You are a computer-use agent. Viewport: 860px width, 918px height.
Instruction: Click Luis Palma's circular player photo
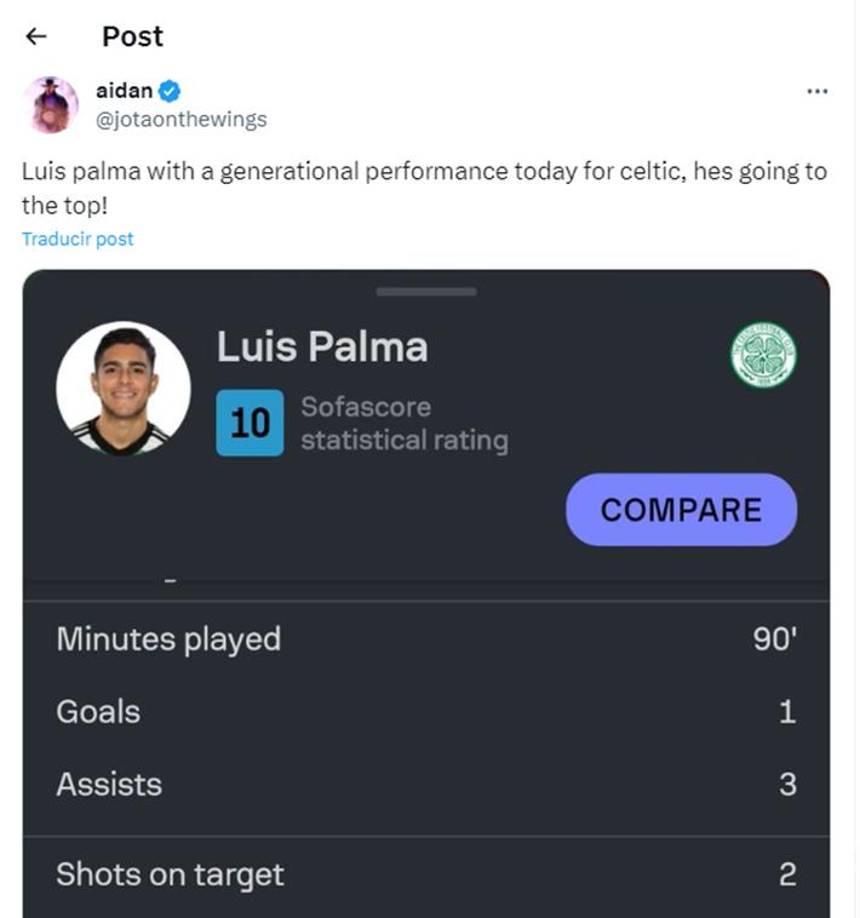[x=123, y=388]
